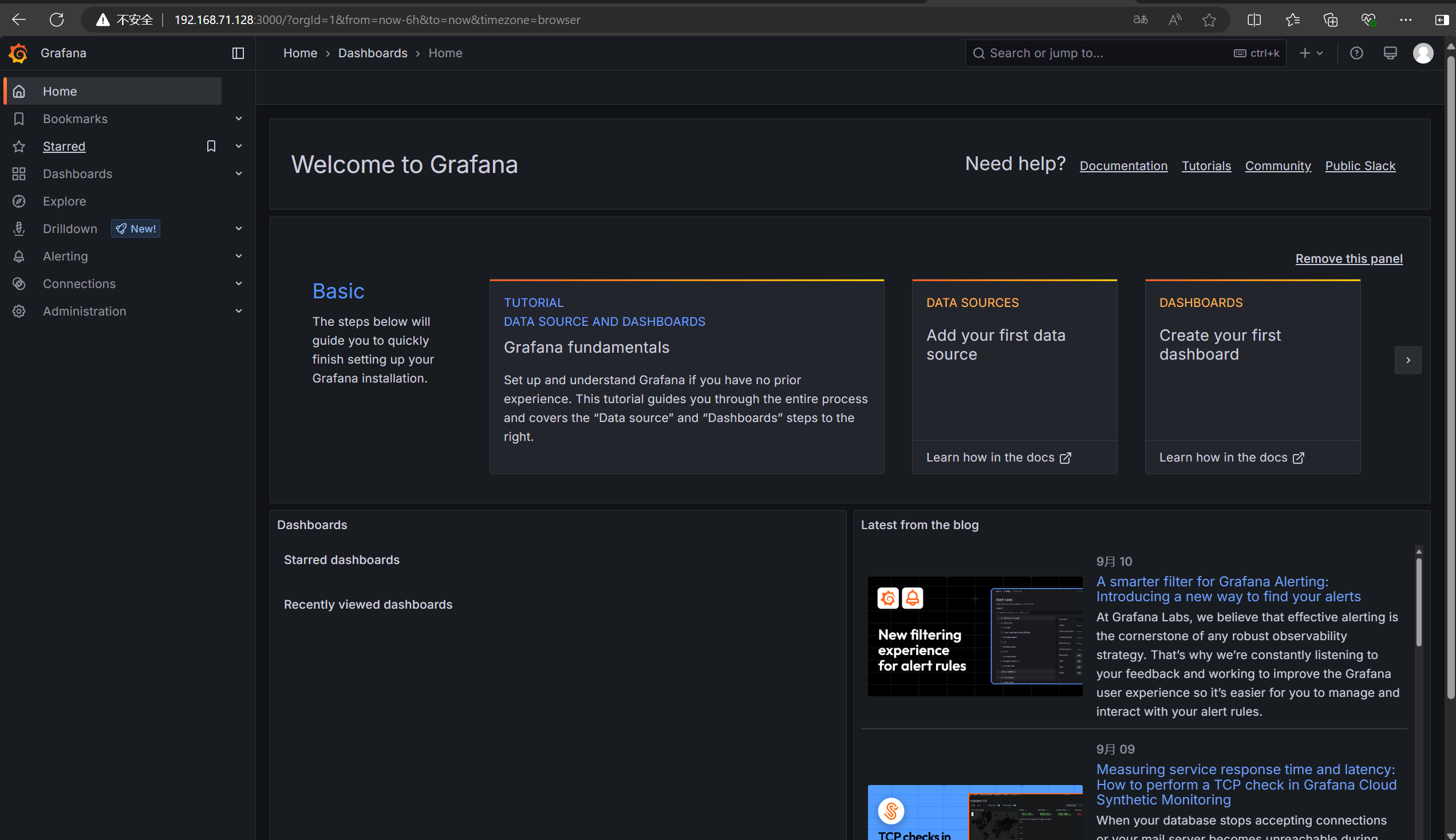This screenshot has height=840, width=1456.
Task: Click the Bookmarks icon in sidebar
Action: [19, 119]
